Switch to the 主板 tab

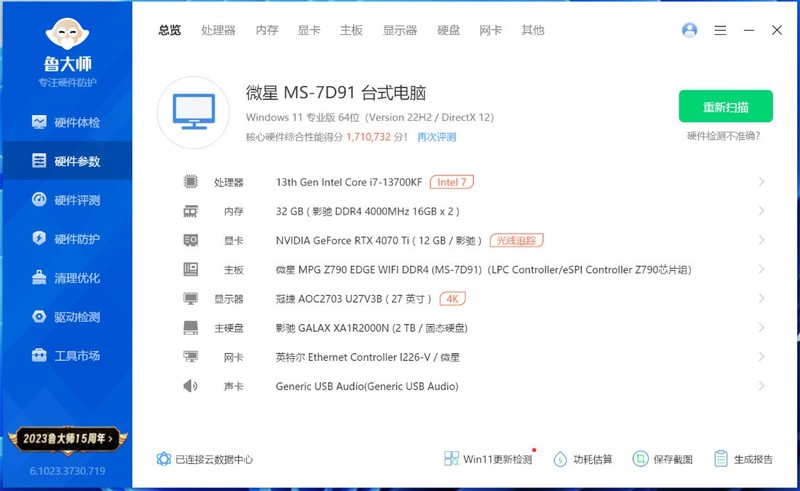pyautogui.click(x=351, y=30)
